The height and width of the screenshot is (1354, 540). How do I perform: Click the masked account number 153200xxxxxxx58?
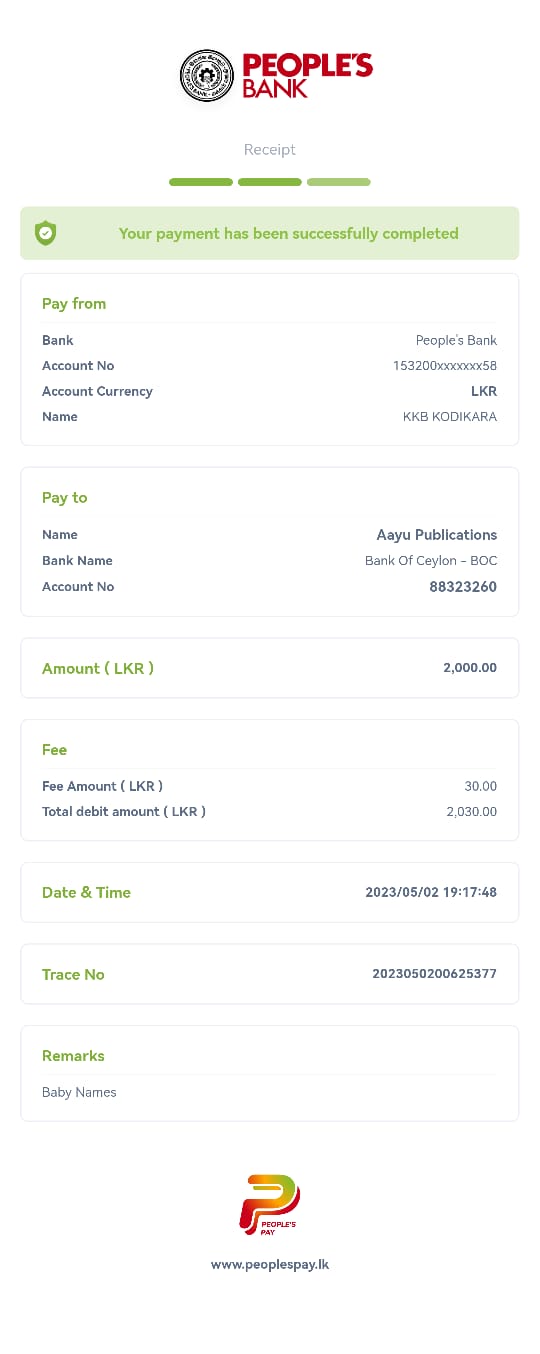(445, 366)
